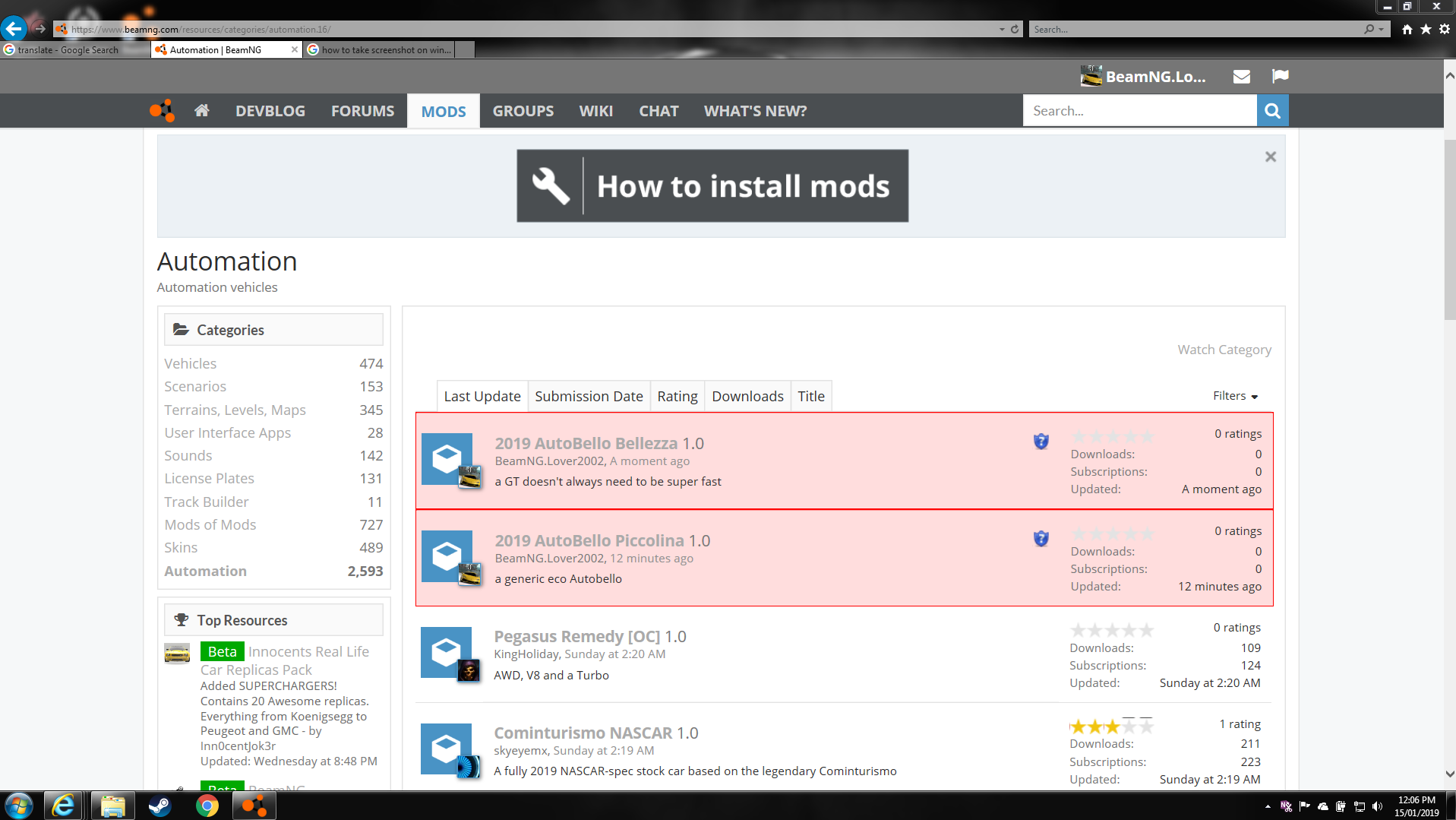Image resolution: width=1456 pixels, height=820 pixels.
Task: Sort by Title tab
Action: click(x=811, y=396)
